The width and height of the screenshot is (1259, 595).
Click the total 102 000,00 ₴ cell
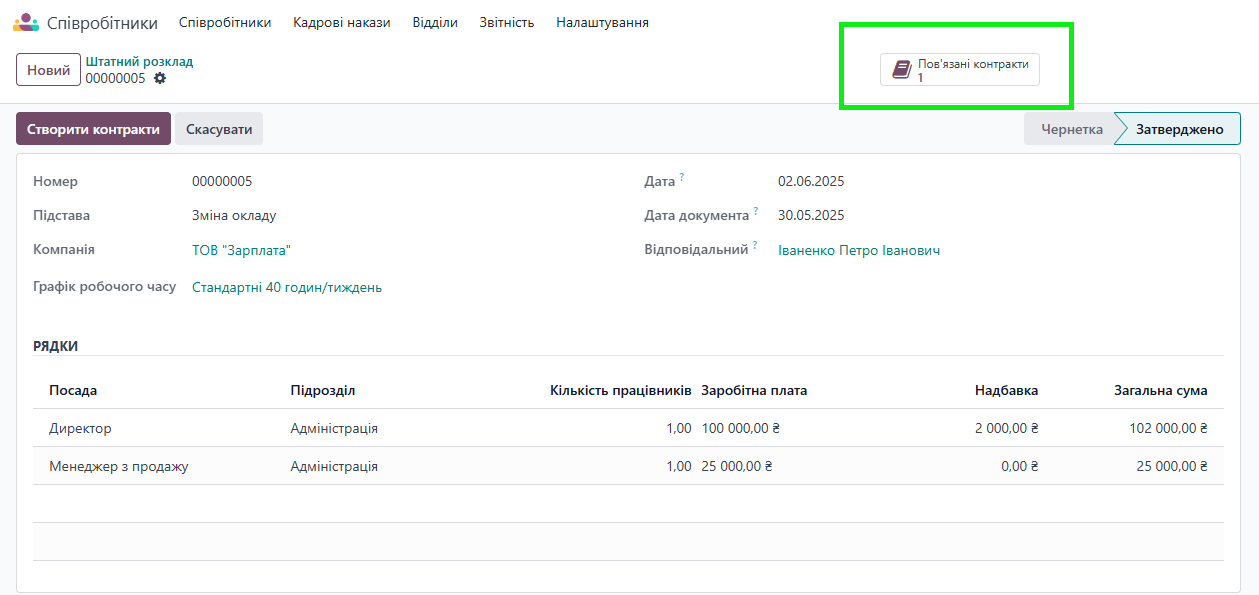[x=1168, y=428]
